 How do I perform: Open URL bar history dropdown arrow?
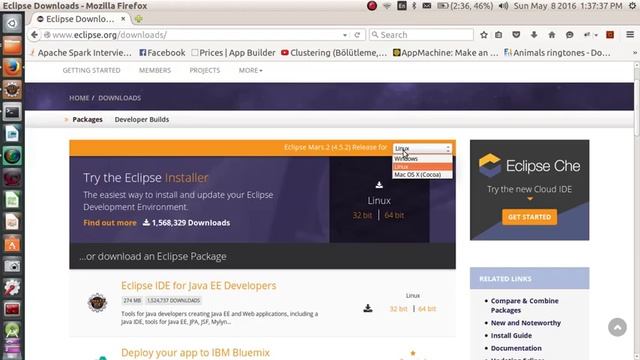(345, 35)
